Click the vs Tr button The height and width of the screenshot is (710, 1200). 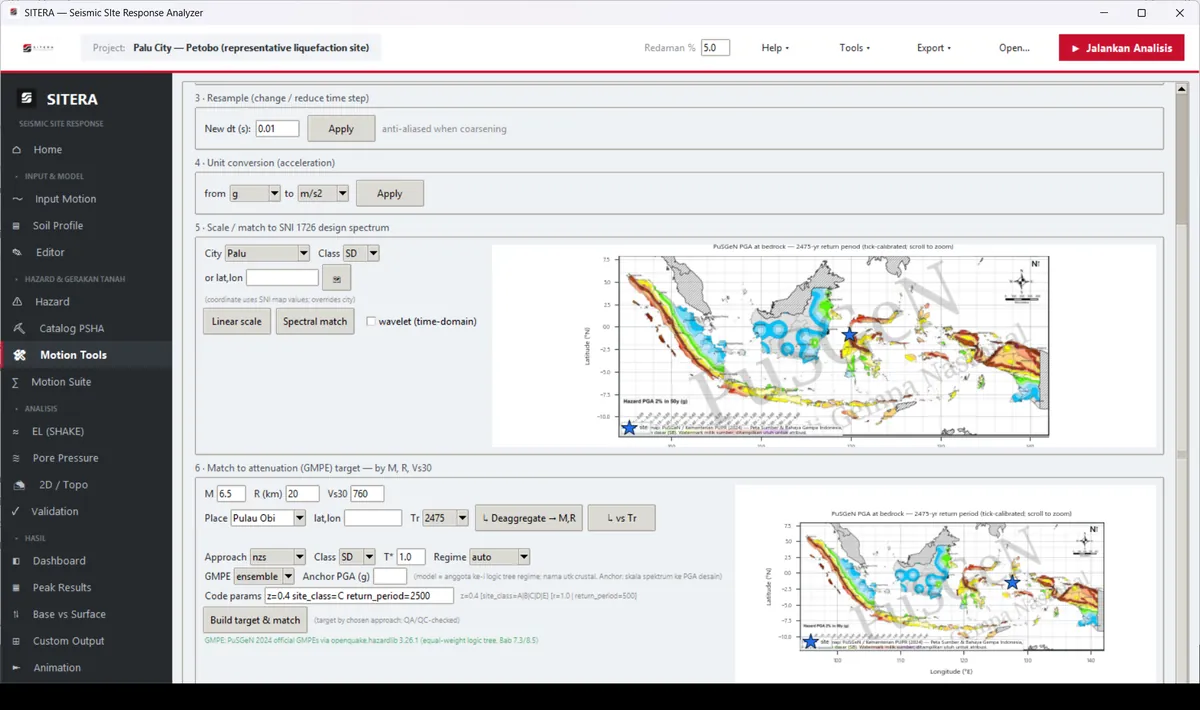click(x=620, y=518)
